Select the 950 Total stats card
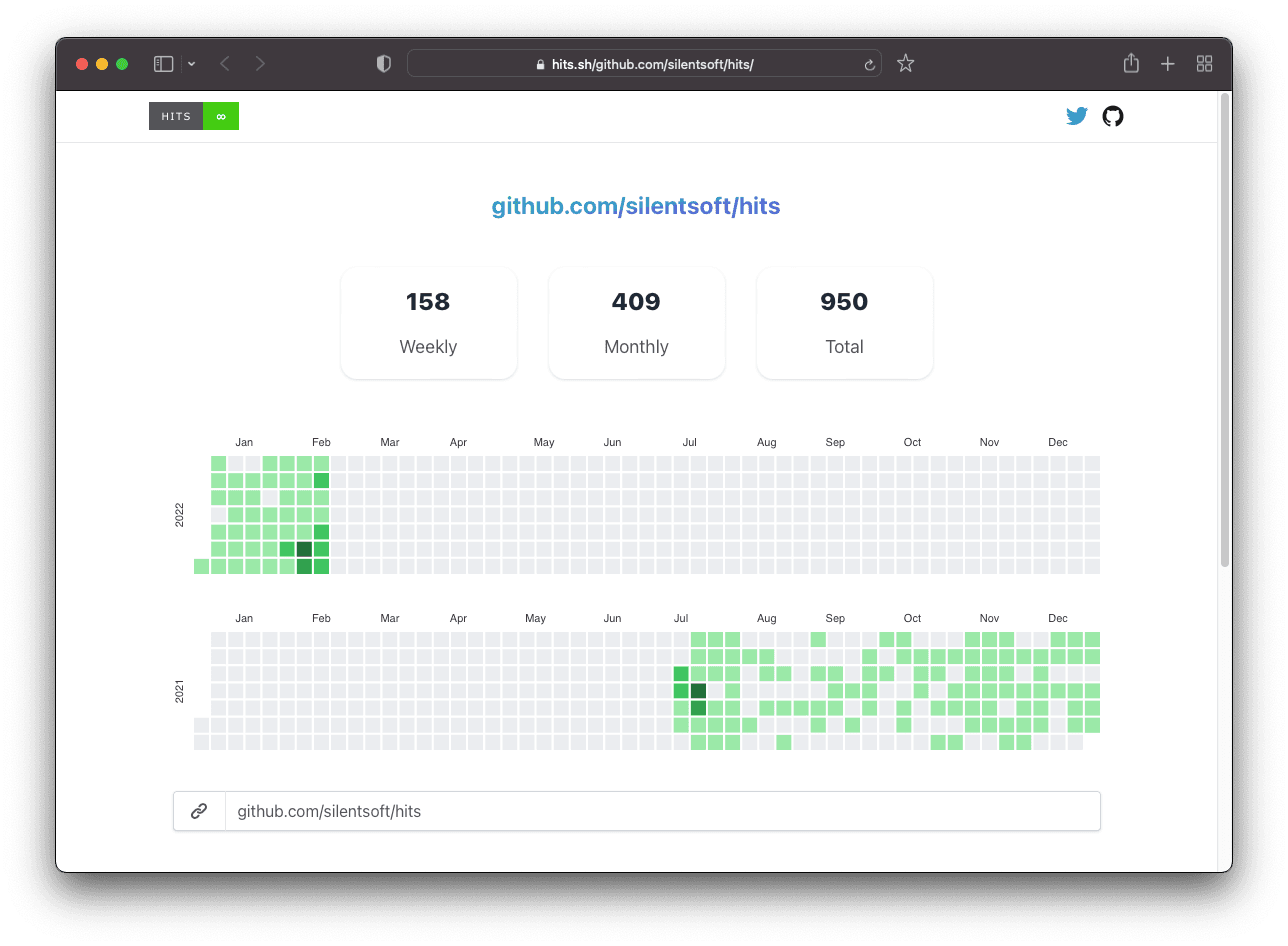 845,323
